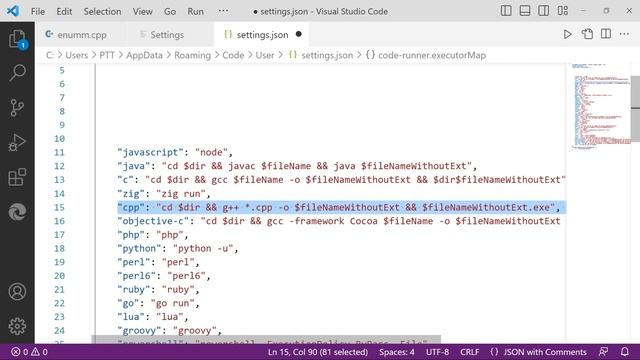Open the File menu
This screenshot has width=640, height=360.
click(38, 11)
